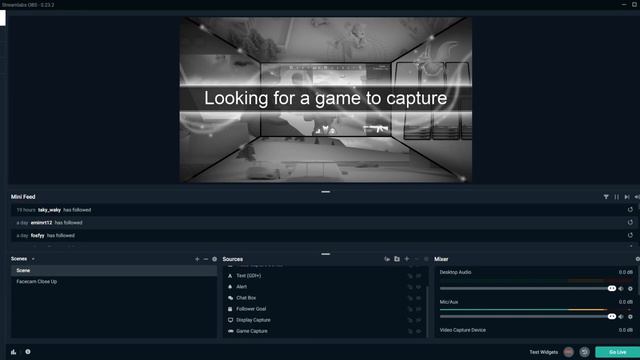Viewport: 640px width, 360px height.
Task: Toggle visibility of Display Capture source
Action: (x=419, y=320)
